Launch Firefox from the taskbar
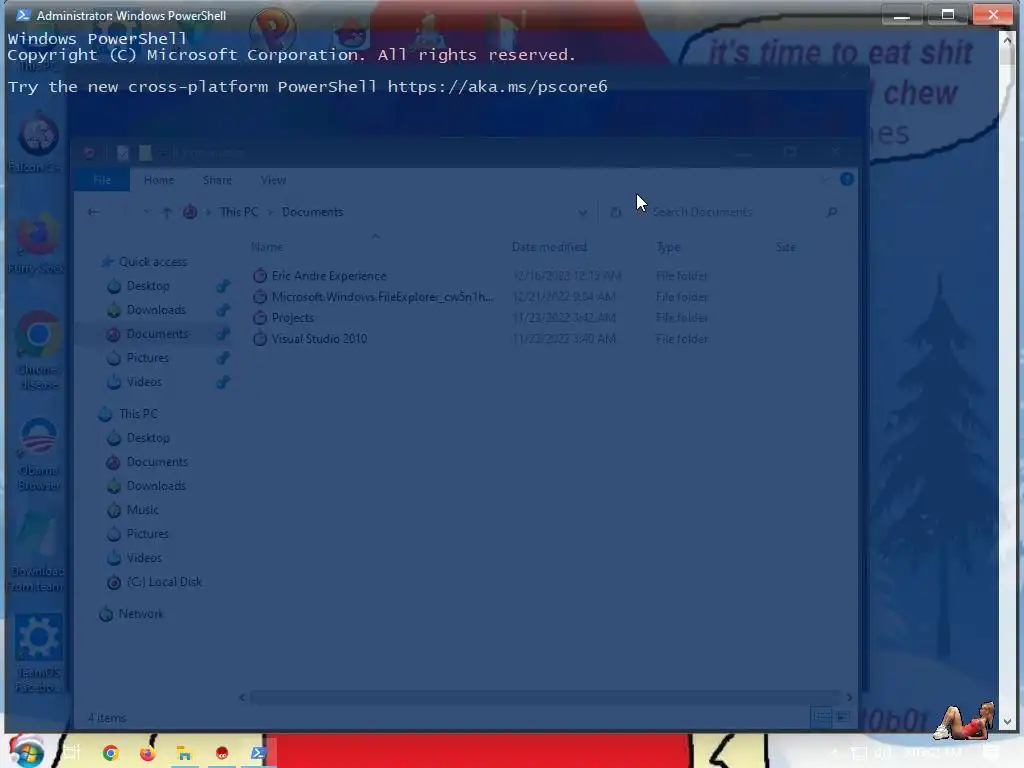Screen dimensions: 1024x768 coord(148,753)
